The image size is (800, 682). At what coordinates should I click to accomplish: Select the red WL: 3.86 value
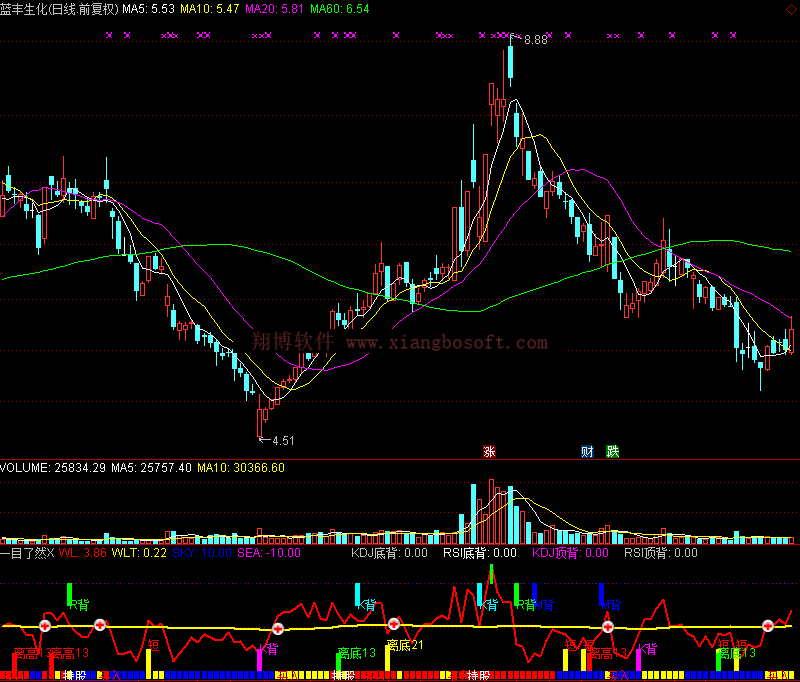tap(83, 553)
